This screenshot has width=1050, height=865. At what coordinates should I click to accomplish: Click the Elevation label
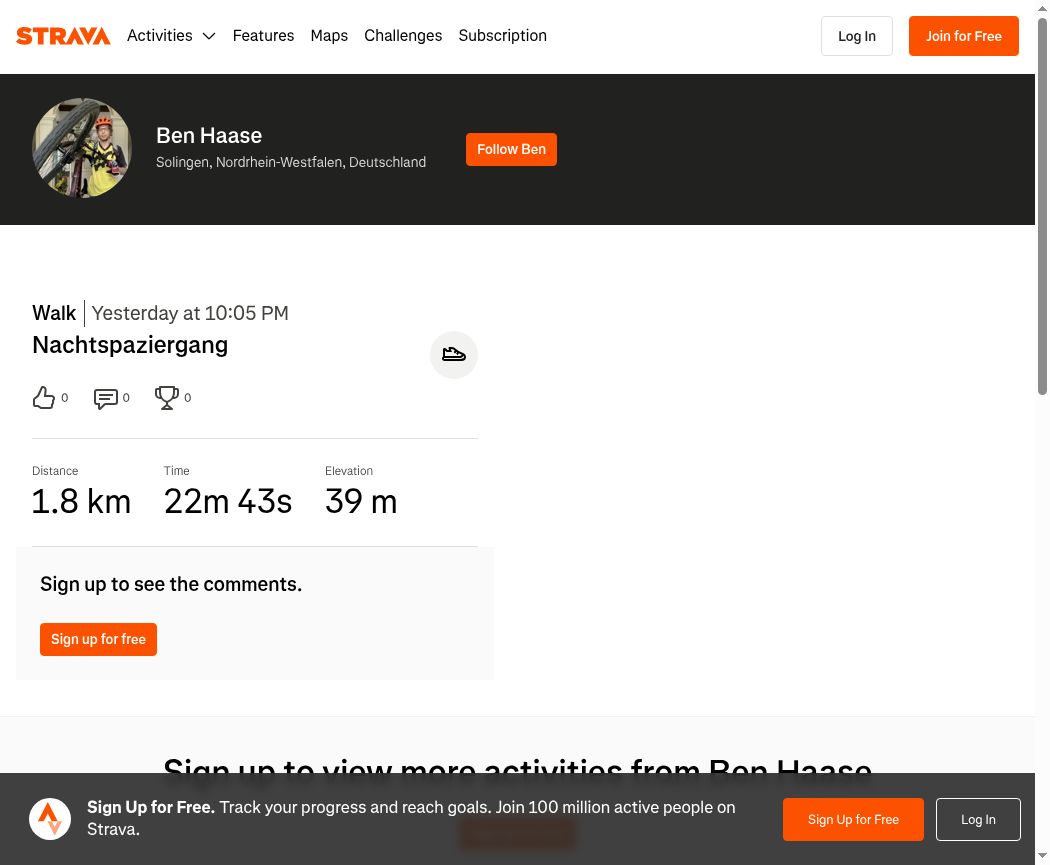349,471
